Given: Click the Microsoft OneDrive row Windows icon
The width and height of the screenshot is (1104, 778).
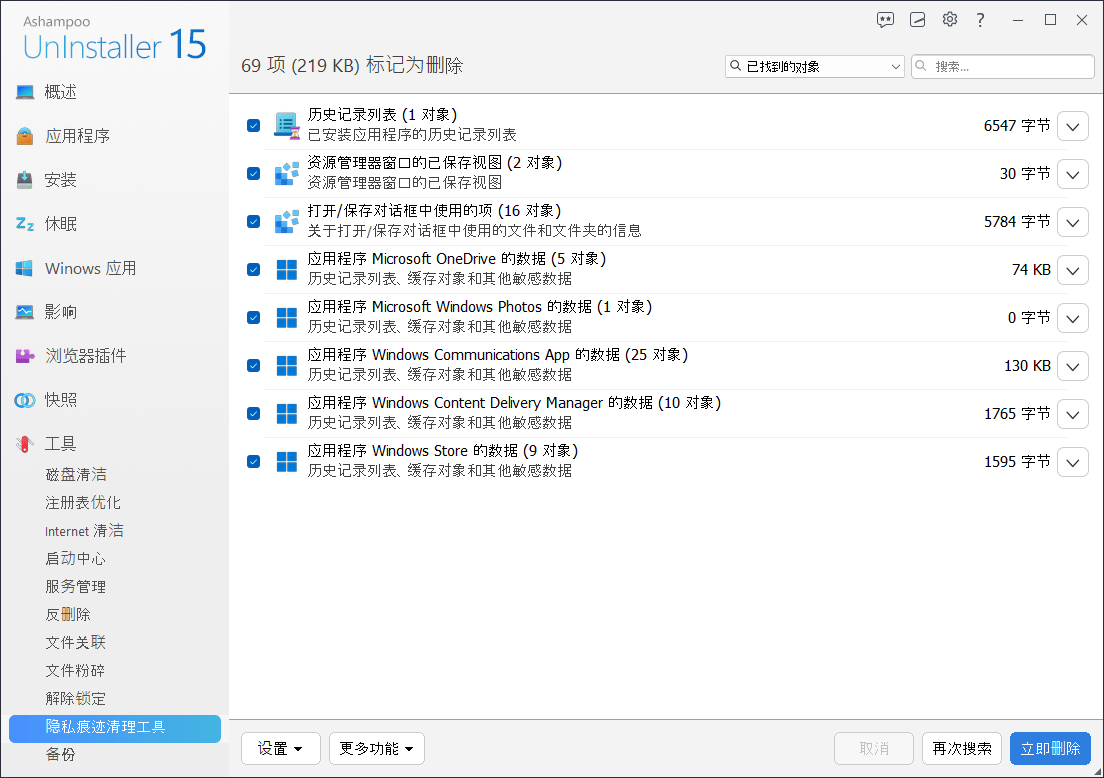Looking at the screenshot, I should click(287, 270).
